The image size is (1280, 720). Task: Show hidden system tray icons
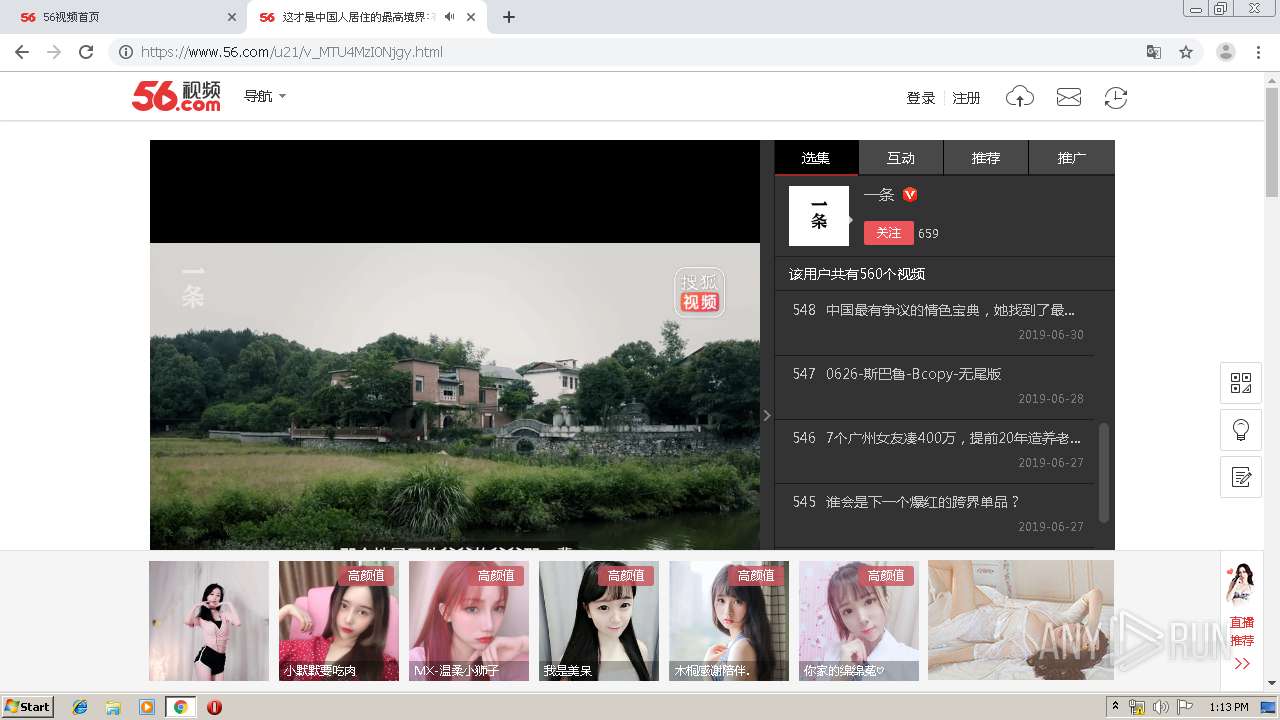1116,707
